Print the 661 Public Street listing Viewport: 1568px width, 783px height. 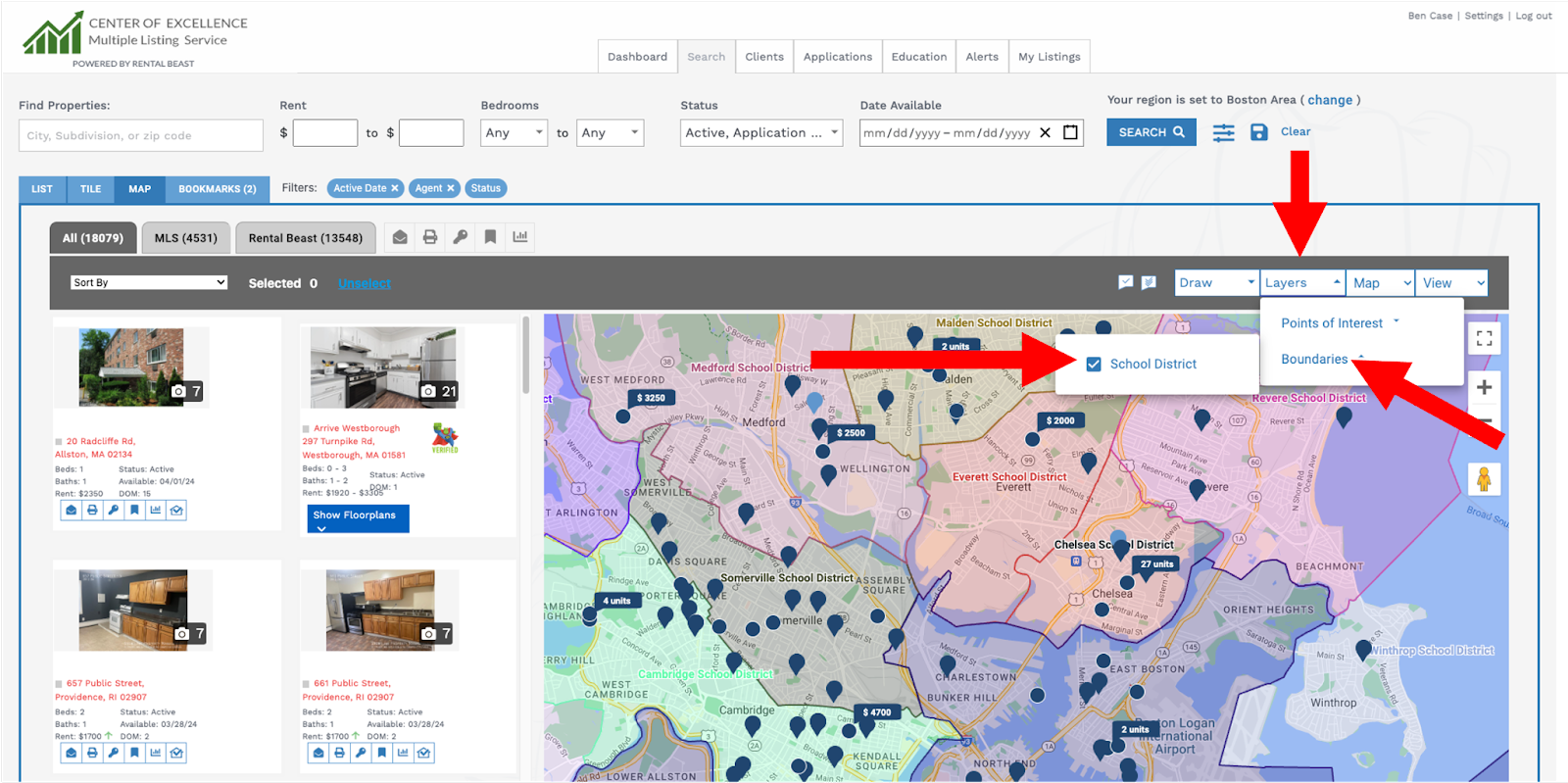point(339,753)
